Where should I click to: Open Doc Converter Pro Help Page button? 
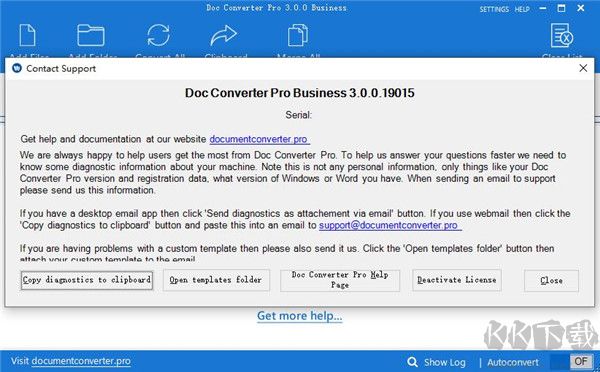click(x=340, y=280)
